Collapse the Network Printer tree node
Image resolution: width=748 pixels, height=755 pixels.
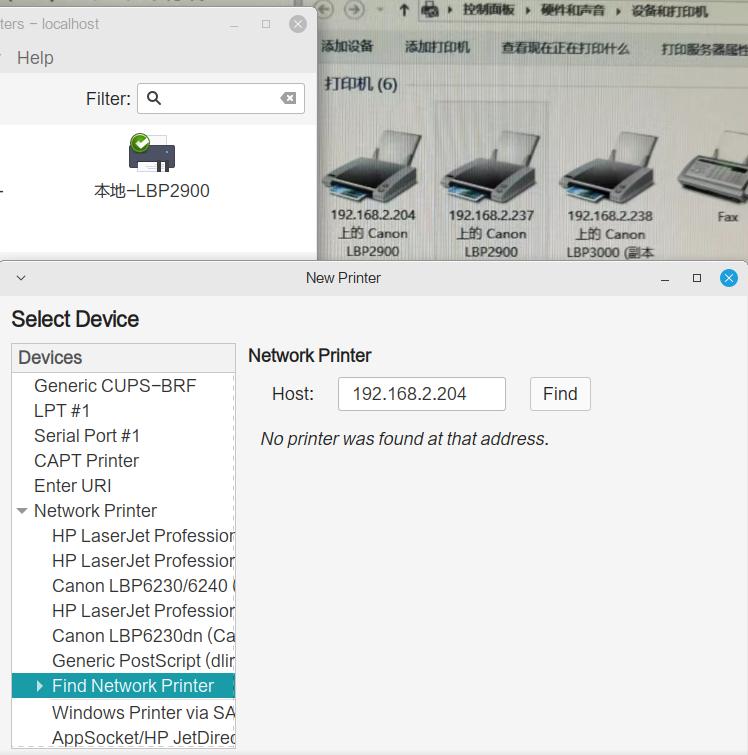[22, 511]
